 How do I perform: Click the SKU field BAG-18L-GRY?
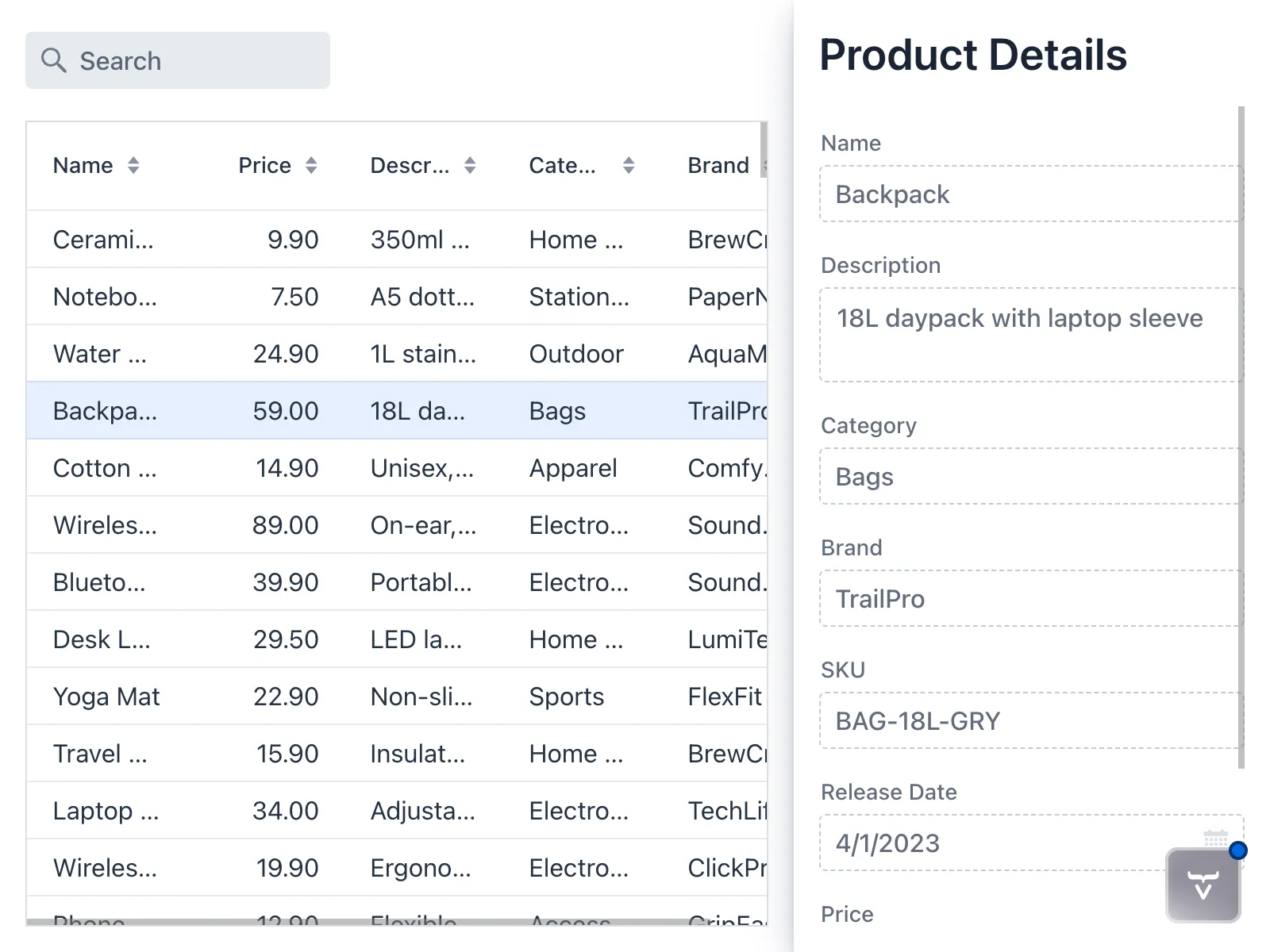1029,720
